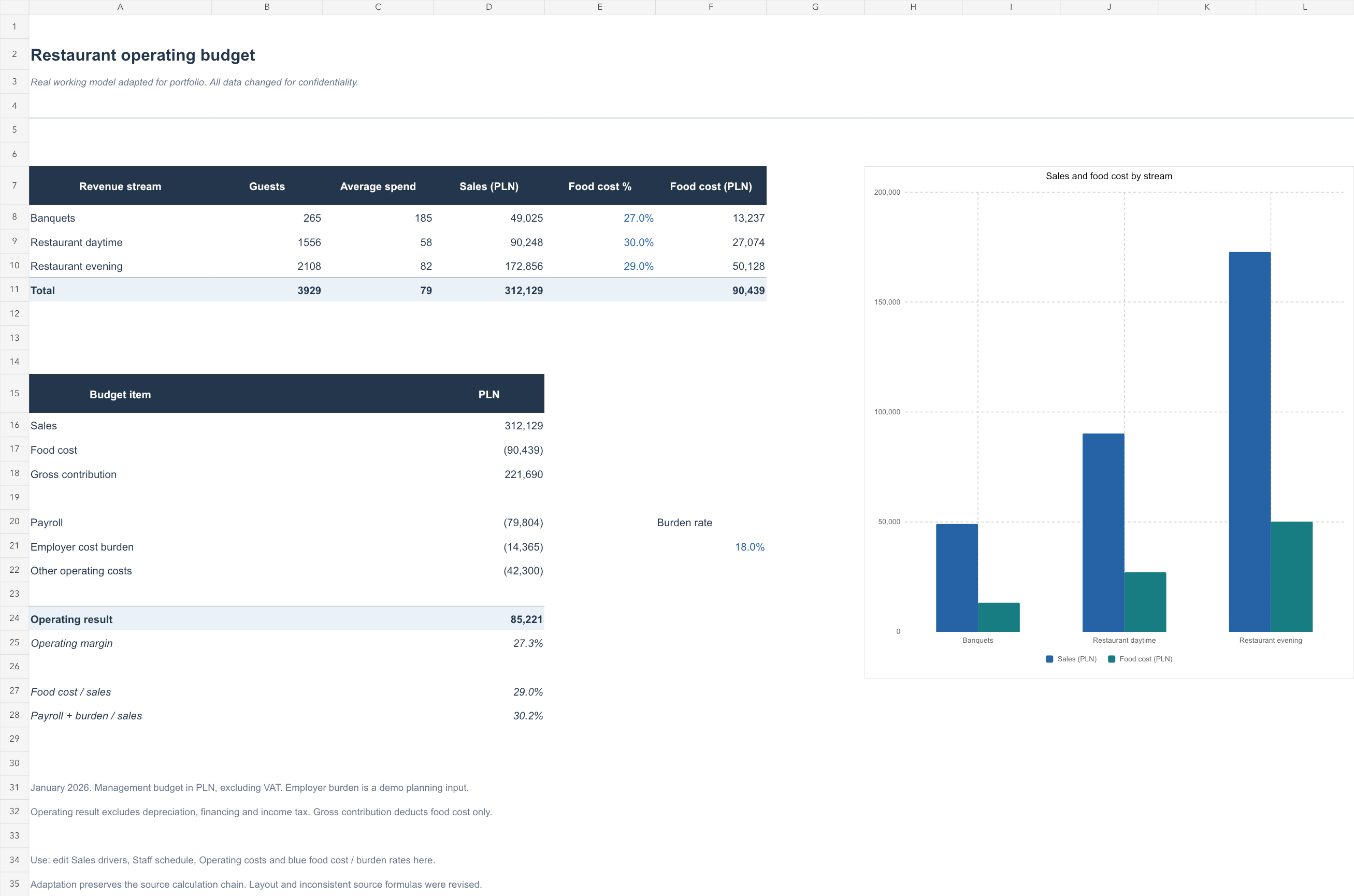Click the 'Average spend' header cell
This screenshot has width=1354, height=896.
tap(378, 186)
